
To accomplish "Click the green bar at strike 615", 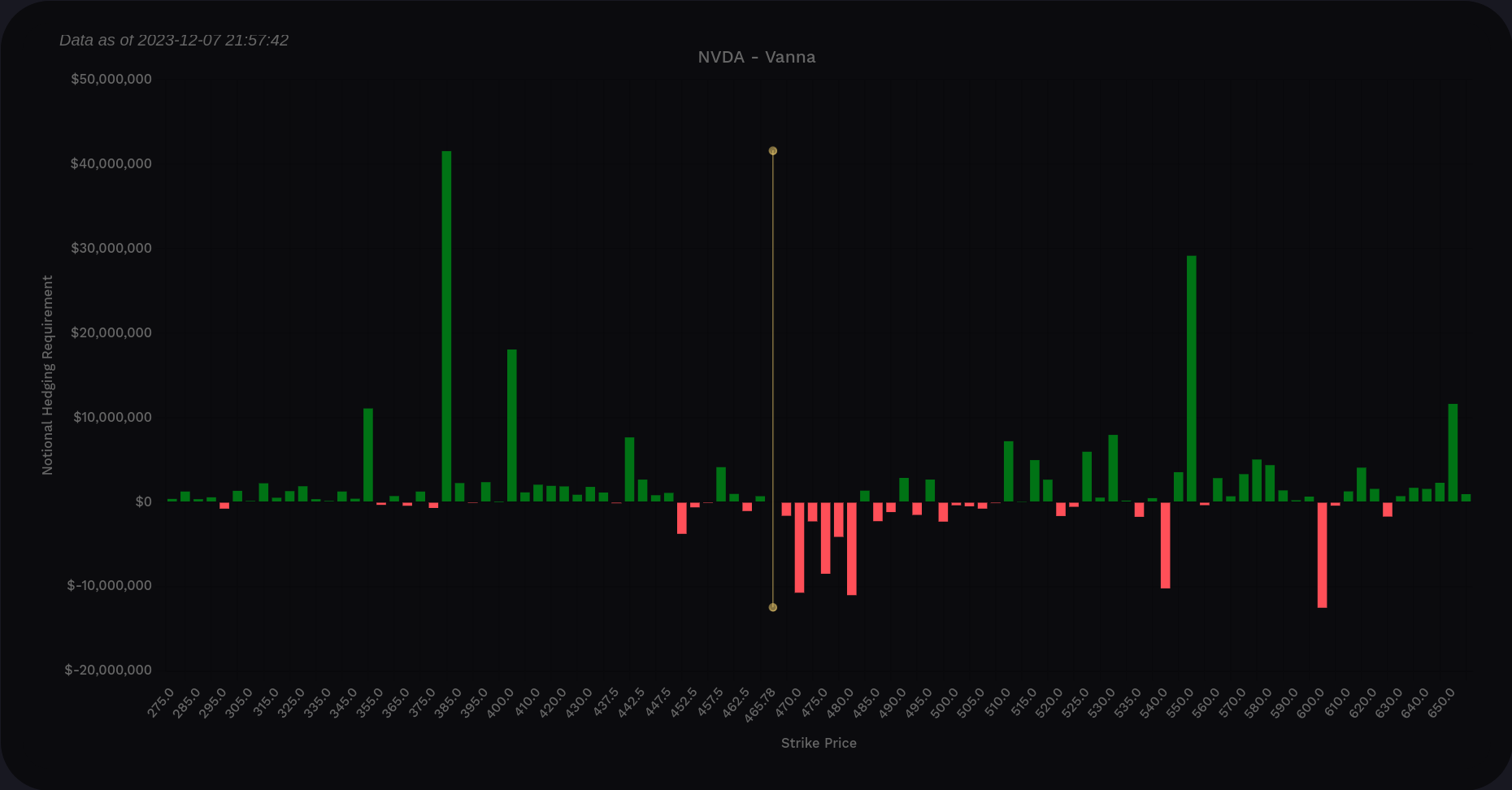I will pyautogui.click(x=1361, y=484).
